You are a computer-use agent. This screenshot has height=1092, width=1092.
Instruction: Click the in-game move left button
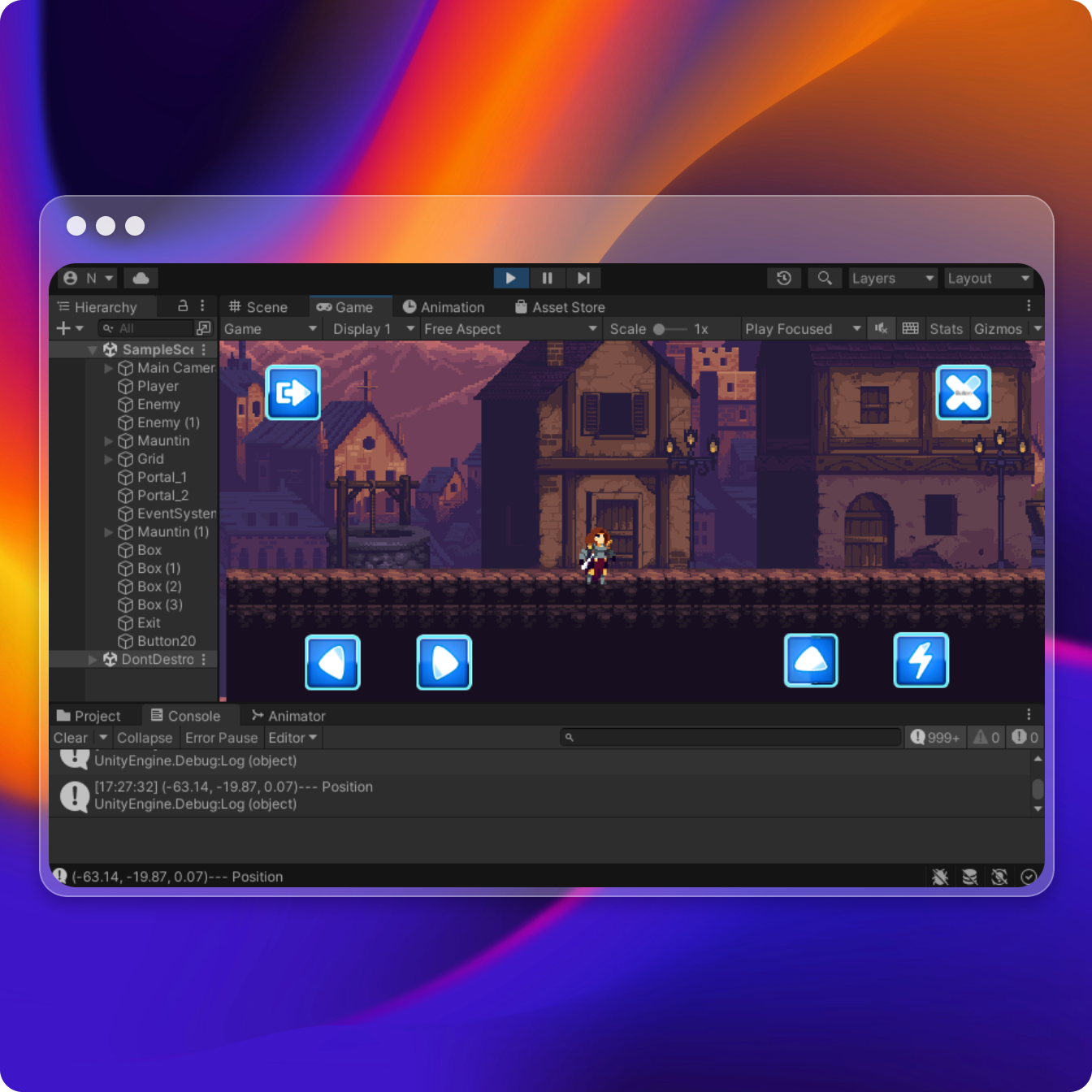pyautogui.click(x=333, y=662)
